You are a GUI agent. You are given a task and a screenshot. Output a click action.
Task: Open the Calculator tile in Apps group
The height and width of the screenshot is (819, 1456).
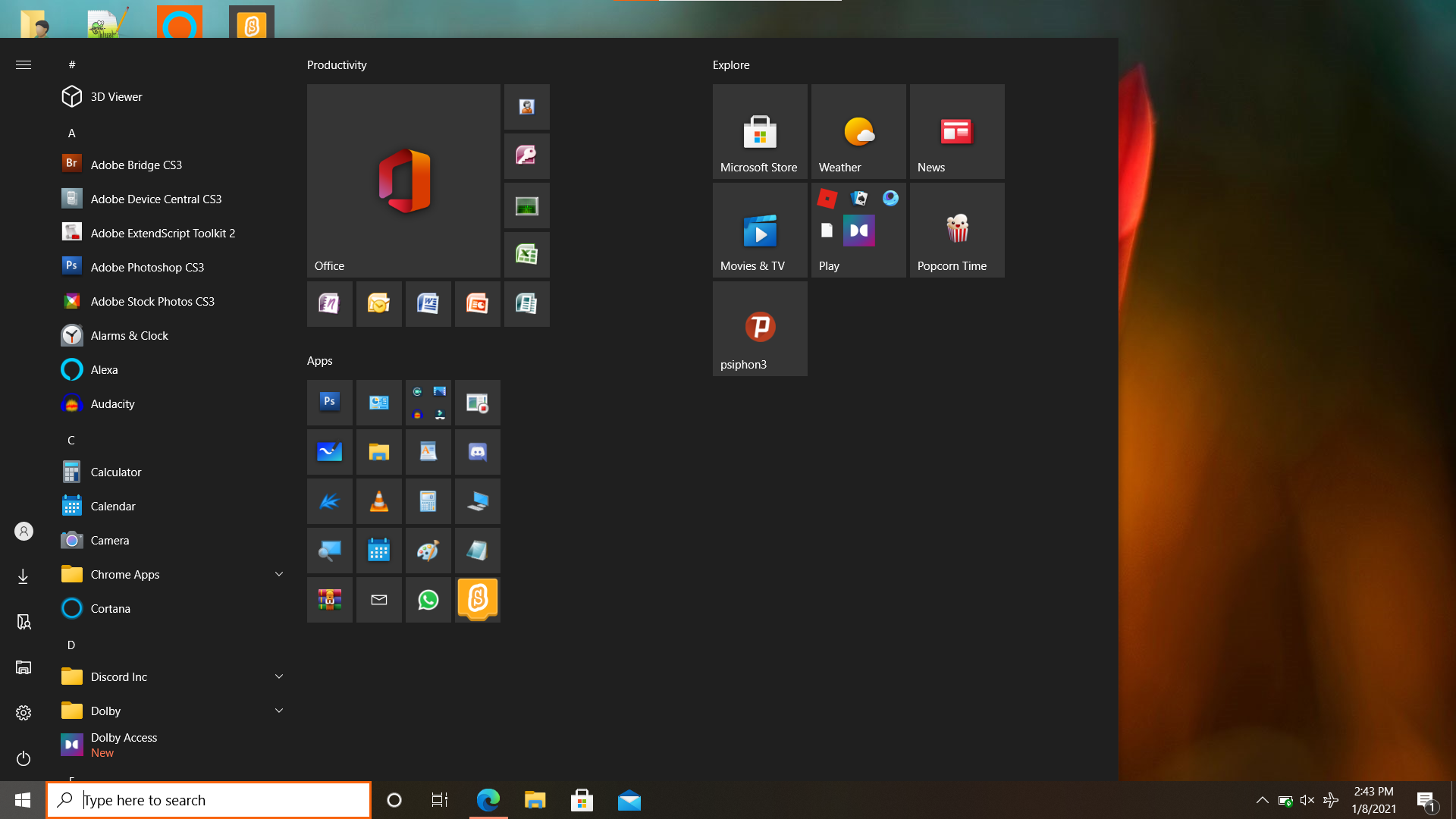428,501
